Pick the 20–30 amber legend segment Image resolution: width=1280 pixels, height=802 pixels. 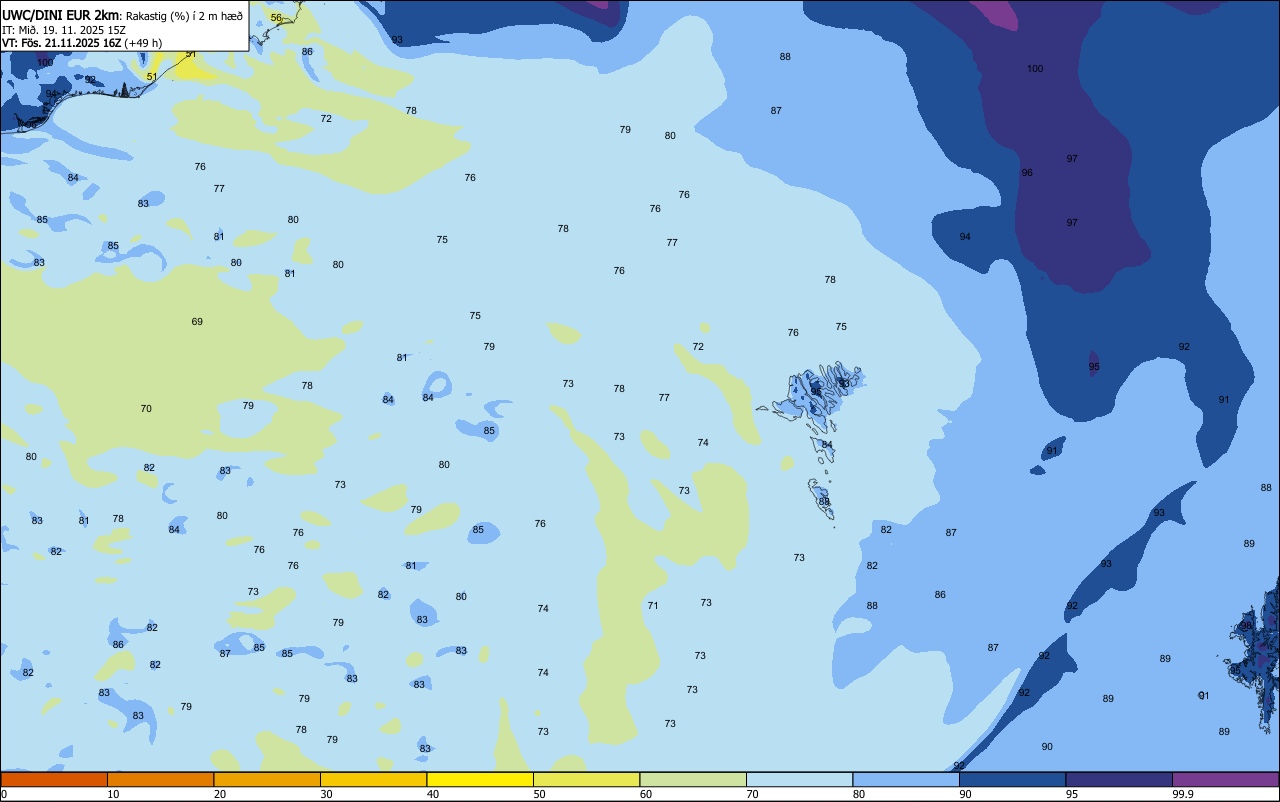click(267, 779)
